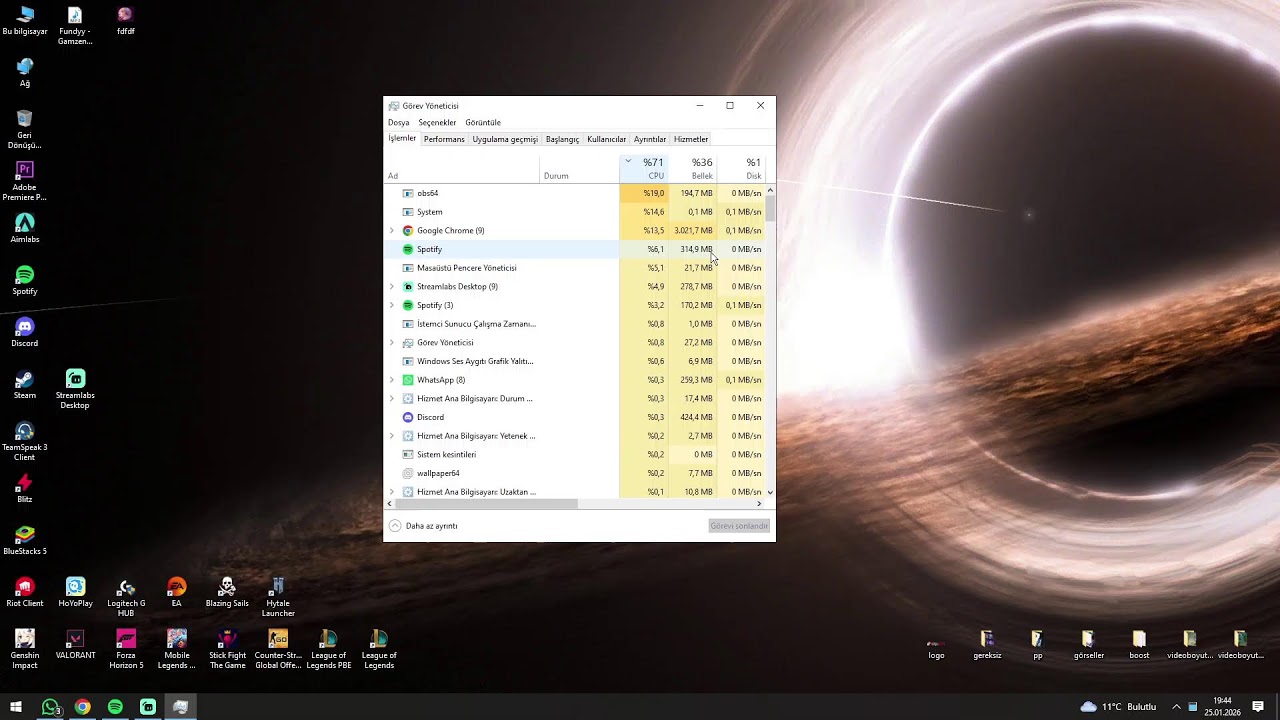Open Adobe Premiere Pro desktop icon
The image size is (1280, 720).
pyautogui.click(x=25, y=181)
